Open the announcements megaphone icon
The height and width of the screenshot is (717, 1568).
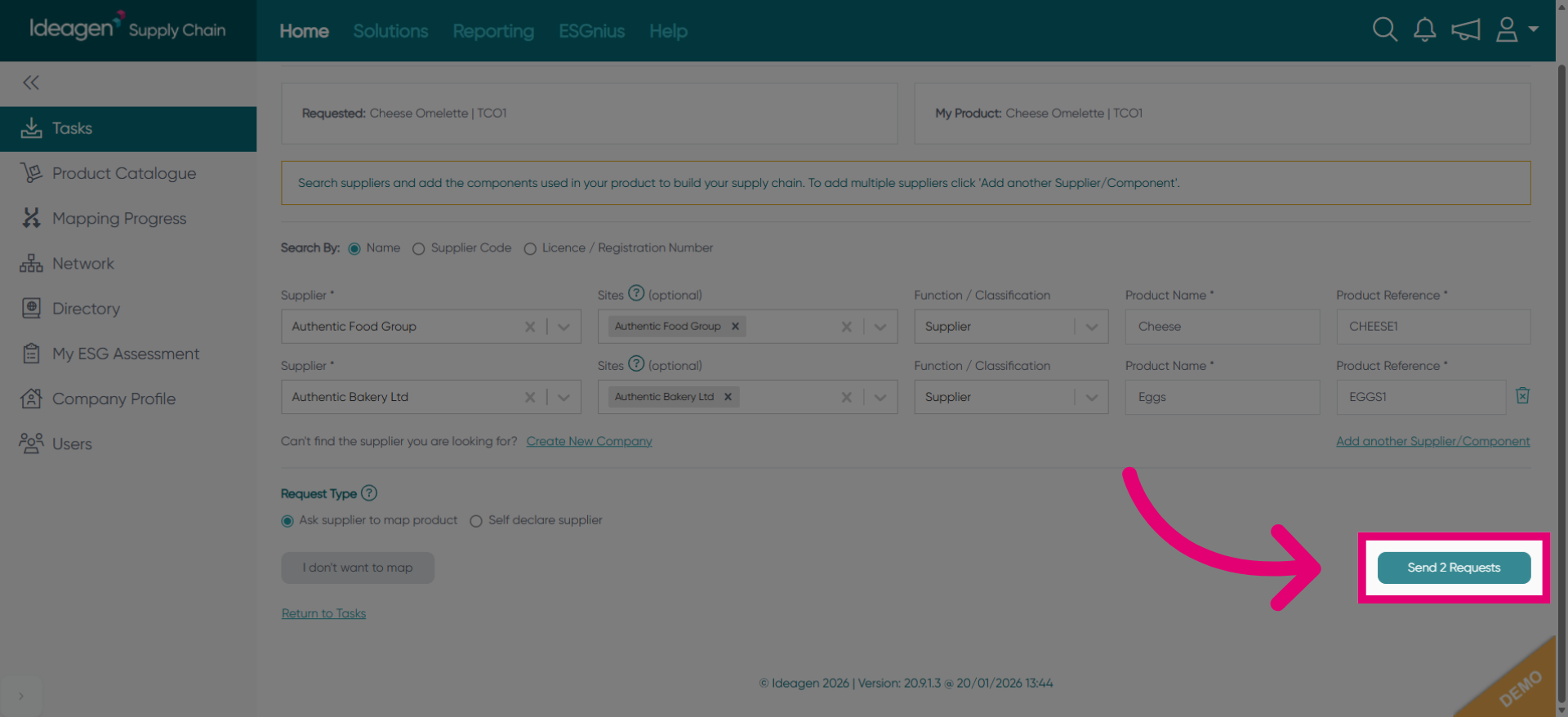[x=1465, y=30]
